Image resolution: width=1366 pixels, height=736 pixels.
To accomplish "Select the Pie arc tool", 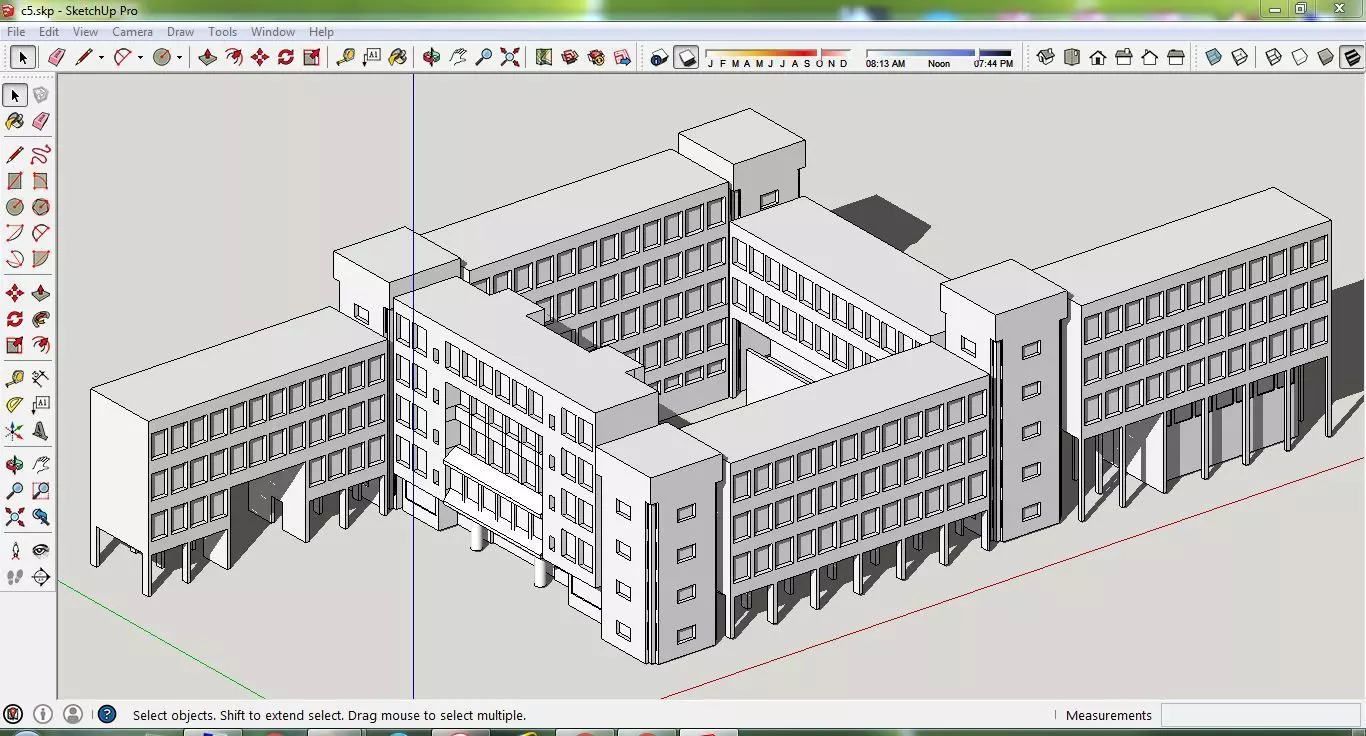I will coord(40,259).
